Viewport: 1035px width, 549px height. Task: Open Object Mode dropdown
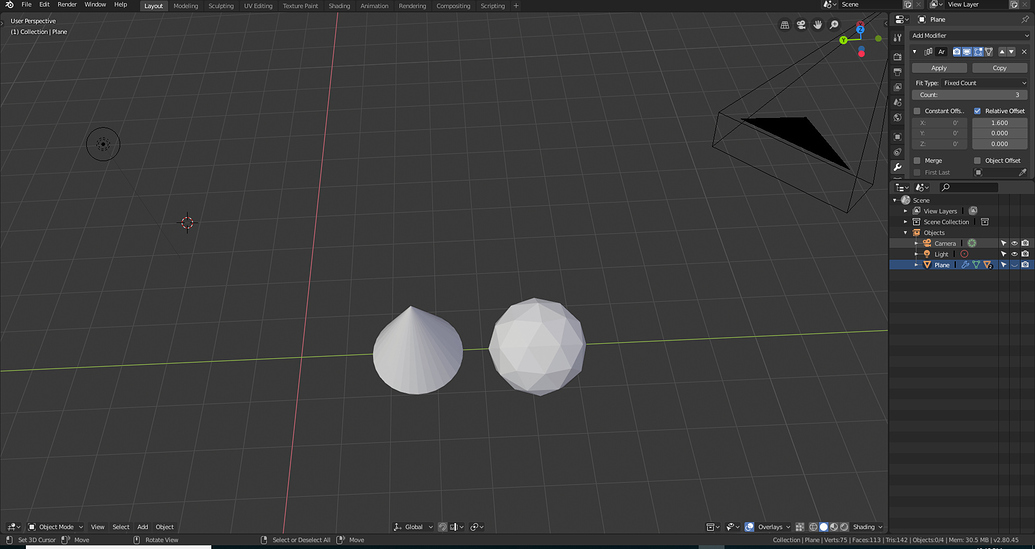(56, 527)
